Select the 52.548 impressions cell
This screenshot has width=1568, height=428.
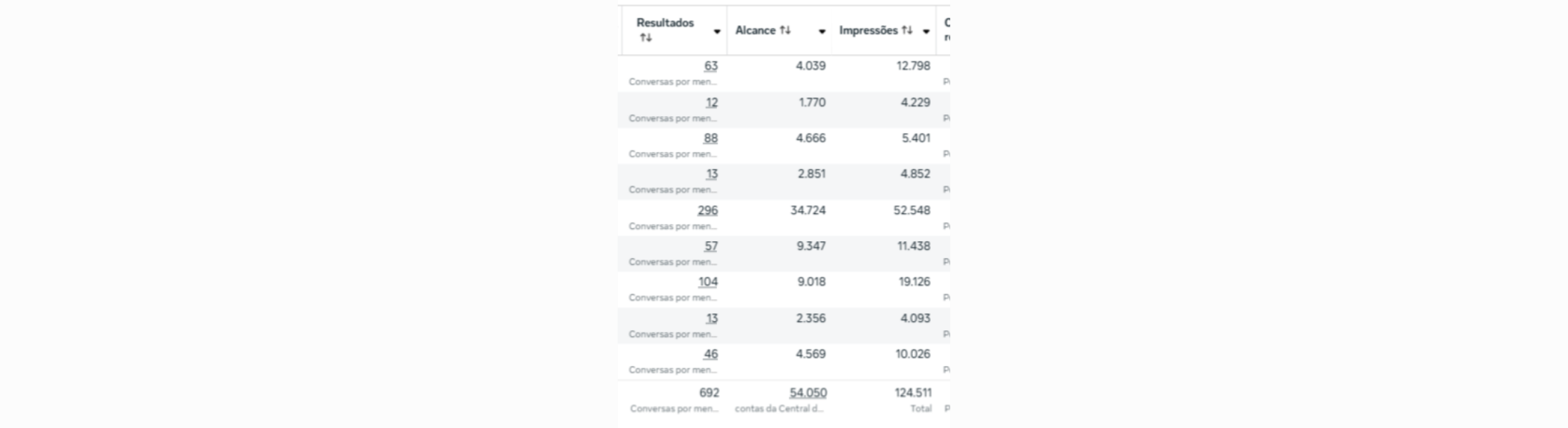[912, 210]
